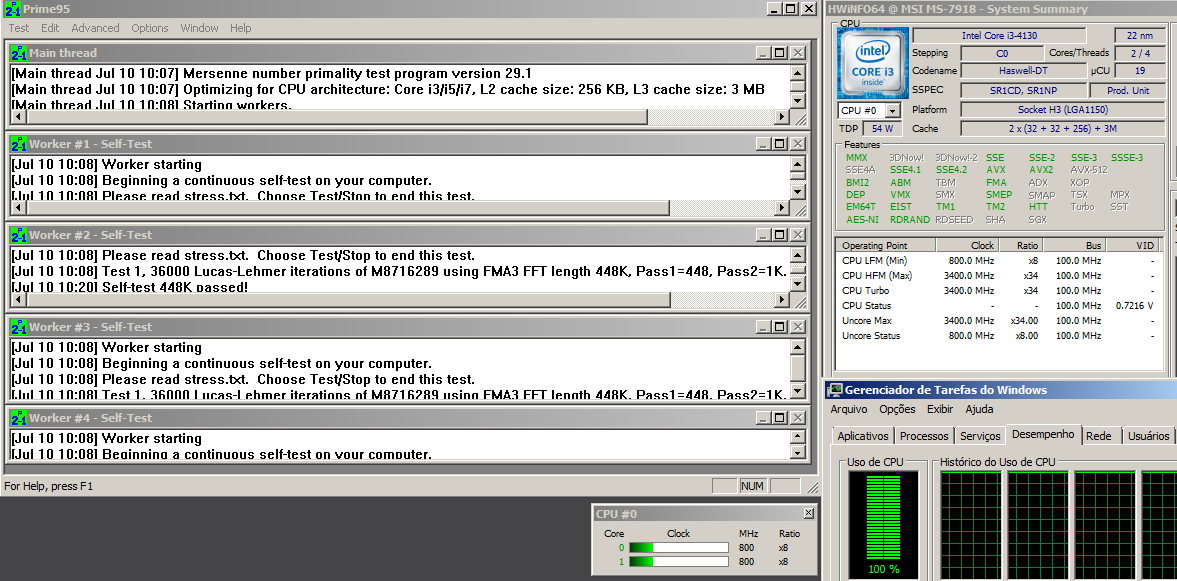Switch to the Usuários tab
The image size is (1177, 581).
click(x=1148, y=435)
